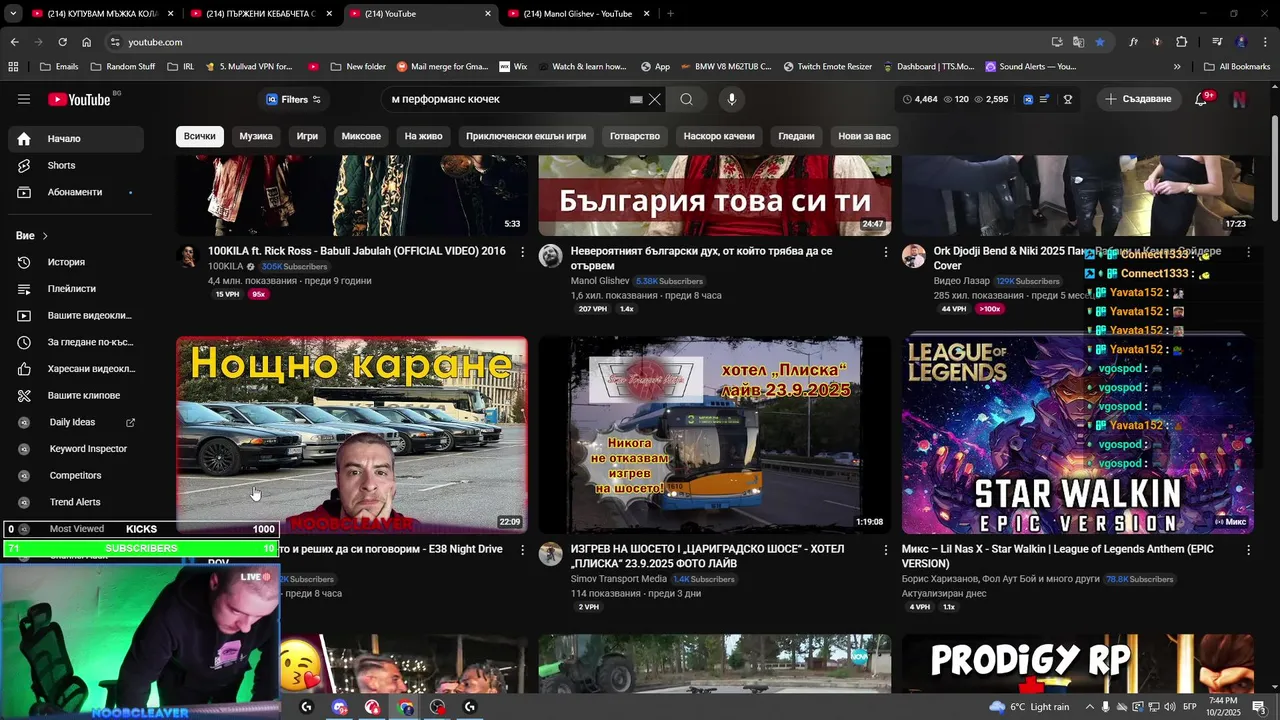The height and width of the screenshot is (720, 1280).
Task: Select the Игри filter chip
Action: [307, 136]
